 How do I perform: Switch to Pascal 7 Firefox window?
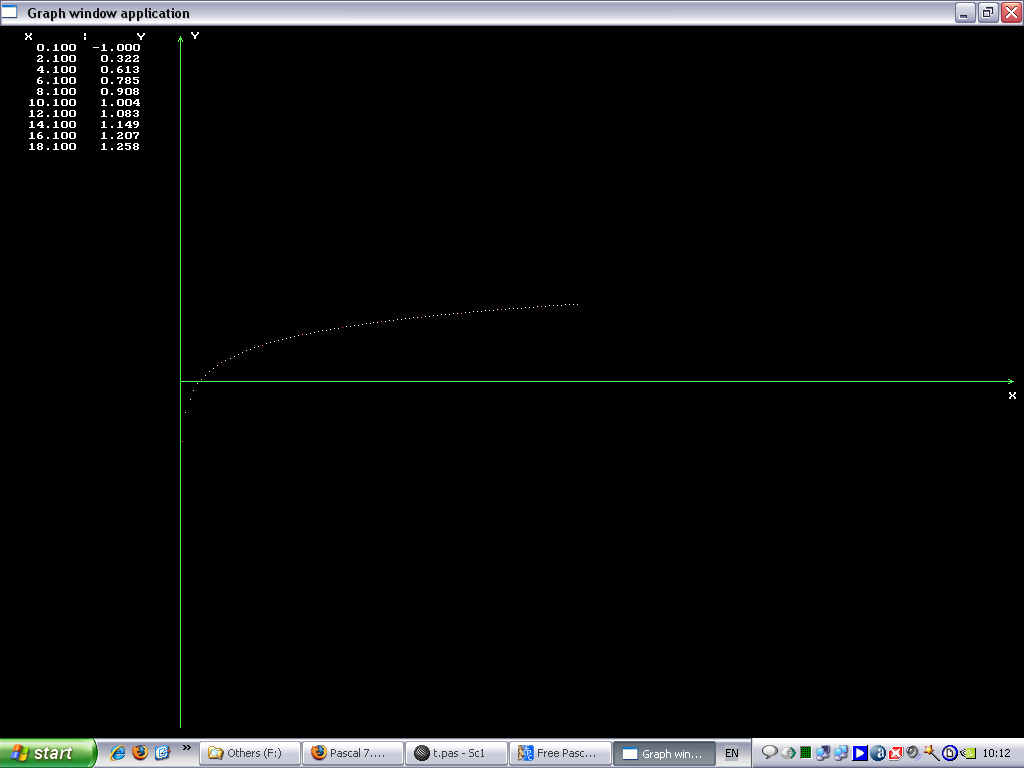354,753
